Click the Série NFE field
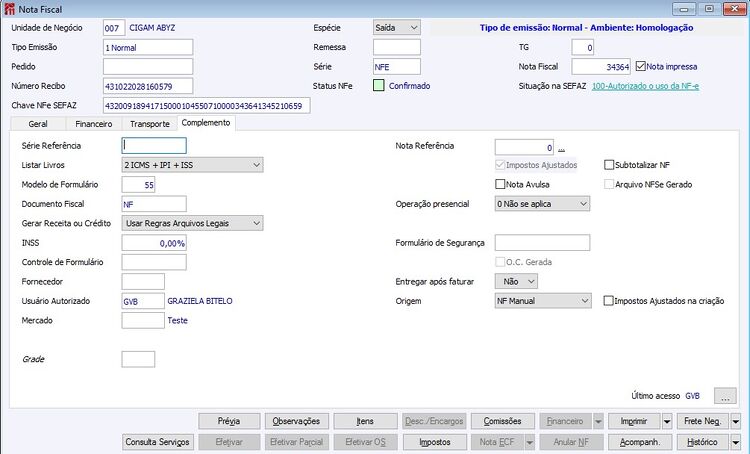The height and width of the screenshot is (454, 750). pyautogui.click(x=397, y=66)
